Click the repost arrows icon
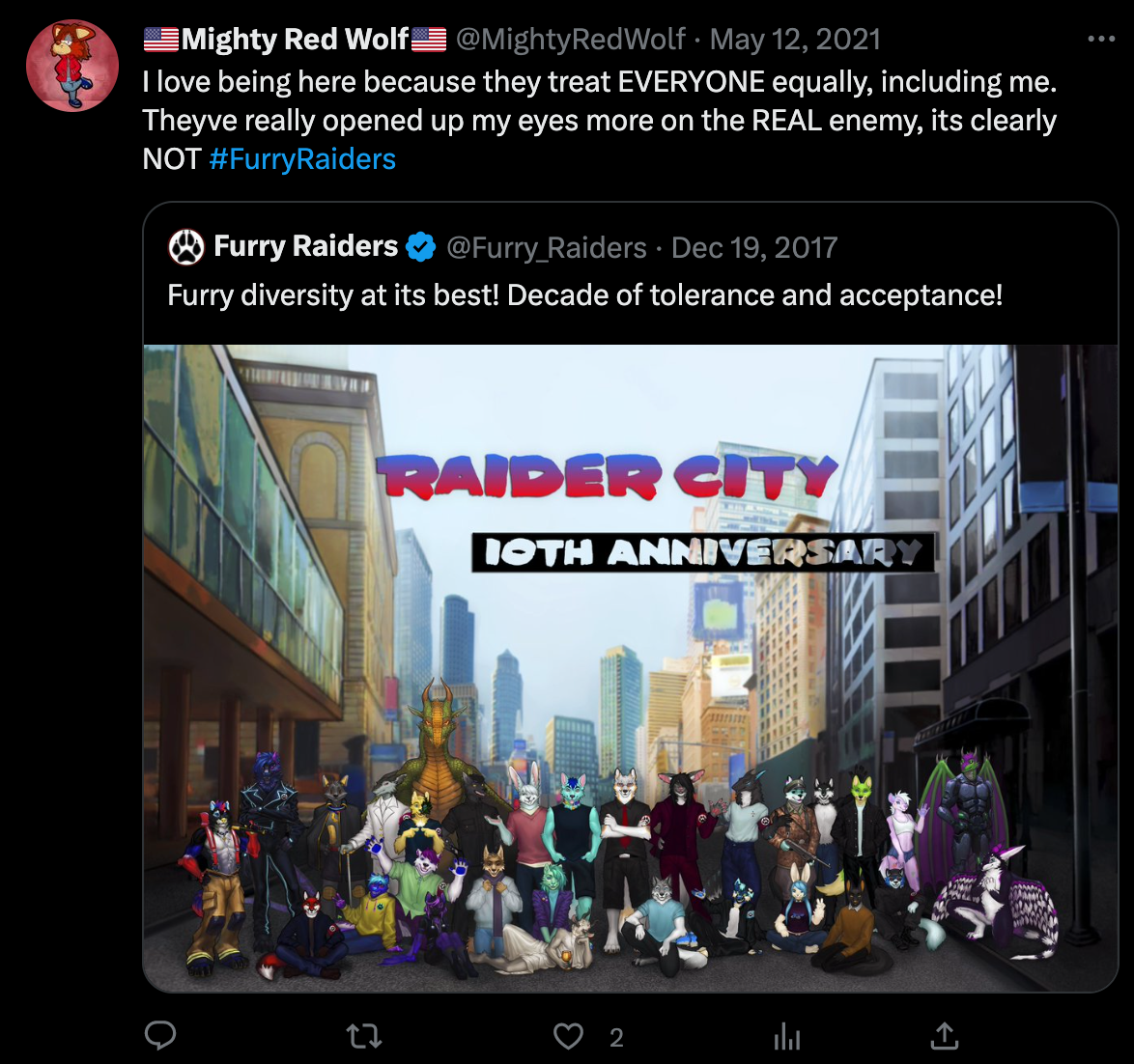The image size is (1134, 1064). point(364,1036)
